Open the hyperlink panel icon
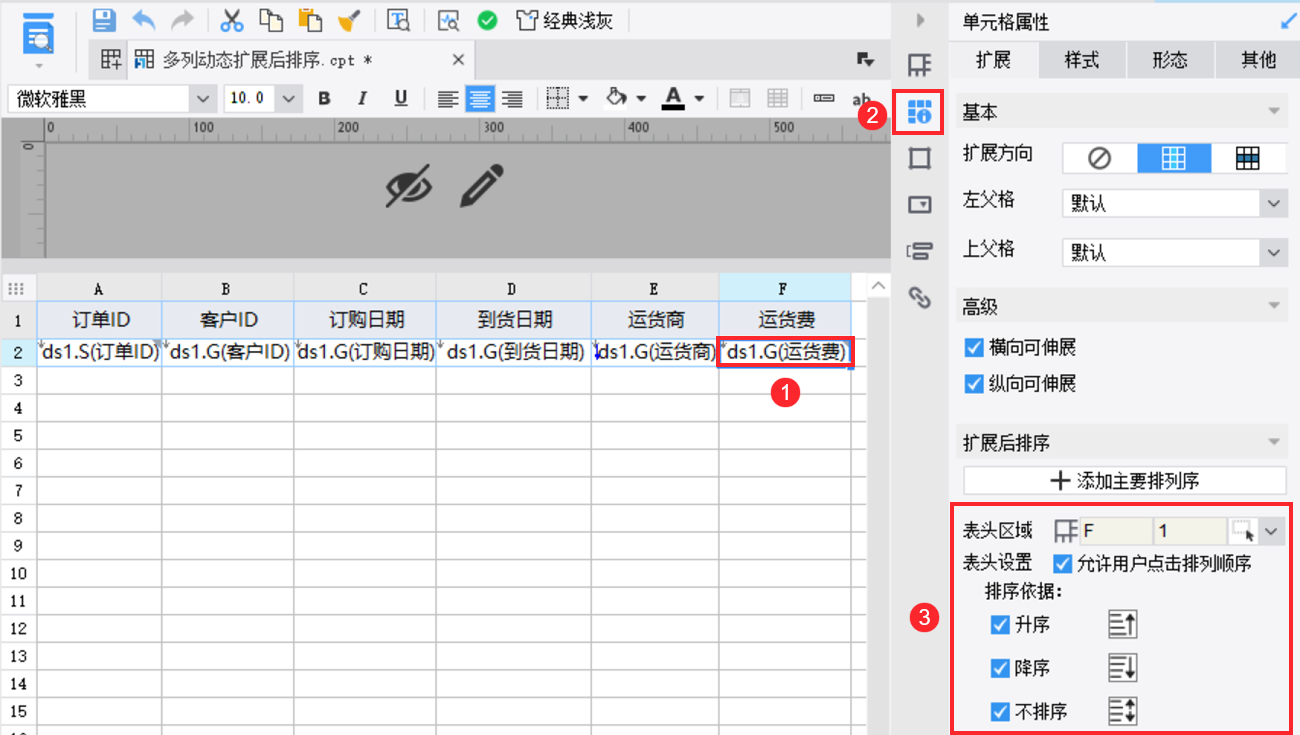1300x735 pixels. pos(919,296)
